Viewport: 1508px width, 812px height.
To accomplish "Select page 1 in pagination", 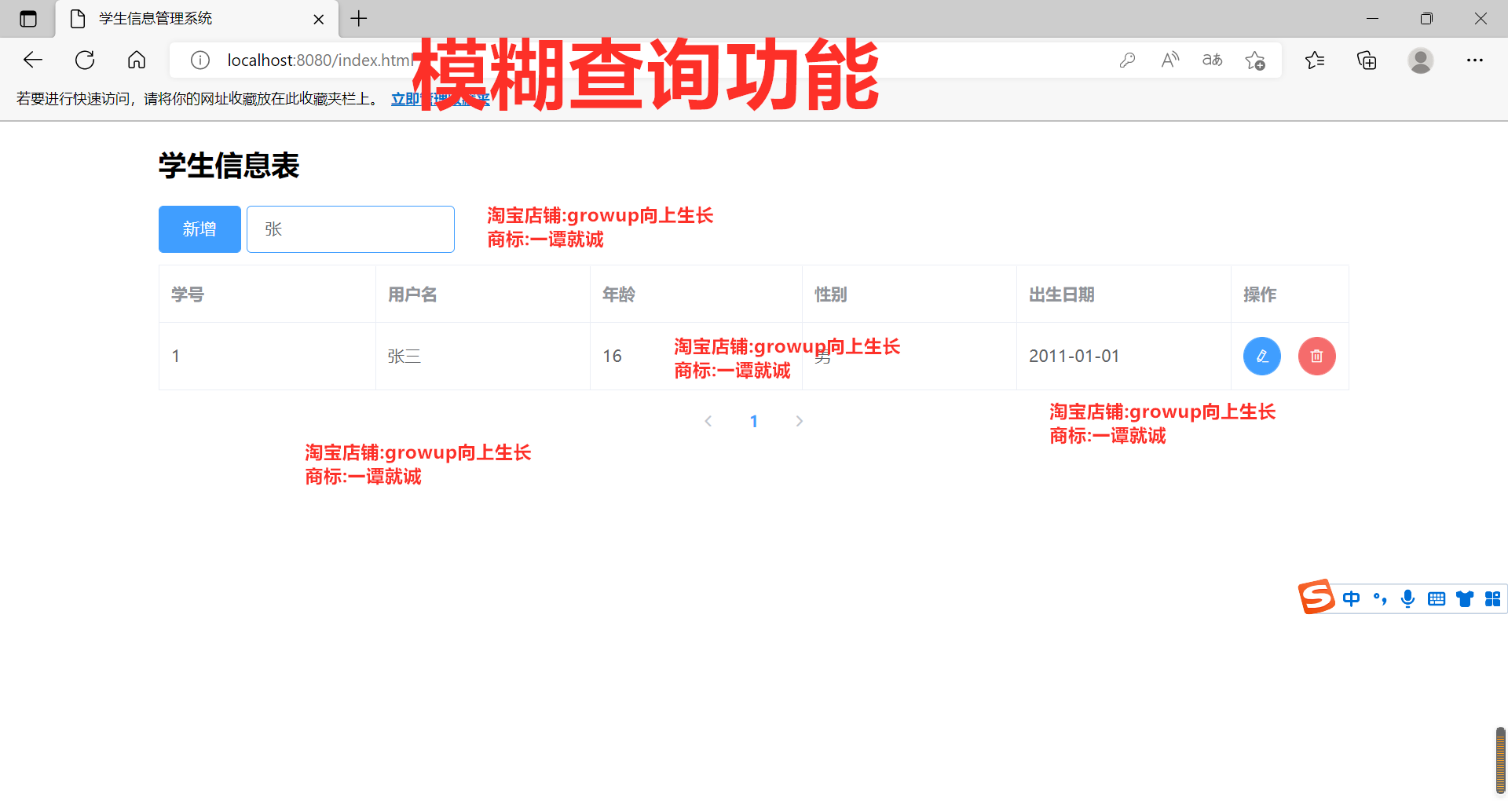I will [x=754, y=422].
